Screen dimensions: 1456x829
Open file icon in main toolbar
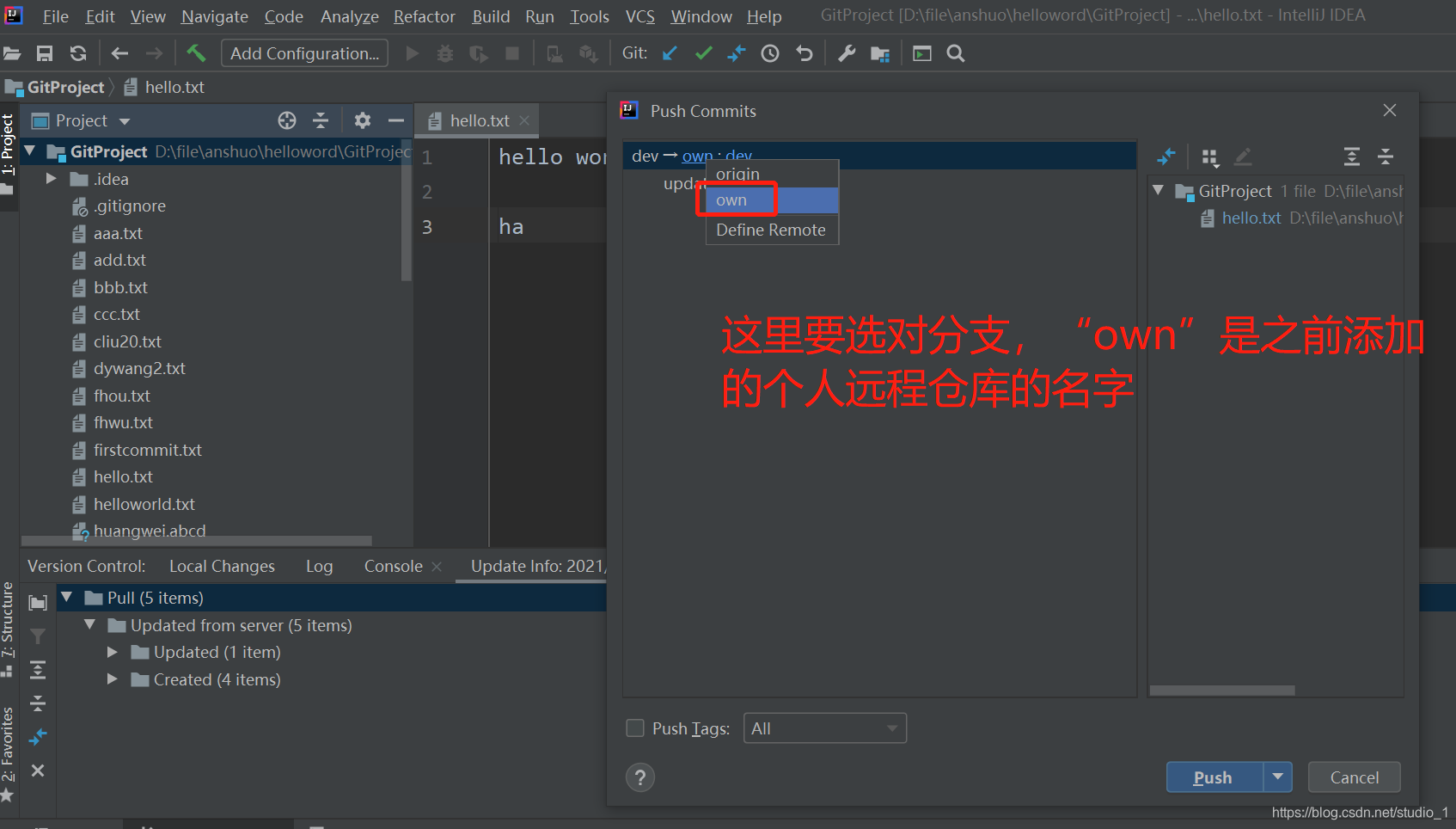[12, 53]
